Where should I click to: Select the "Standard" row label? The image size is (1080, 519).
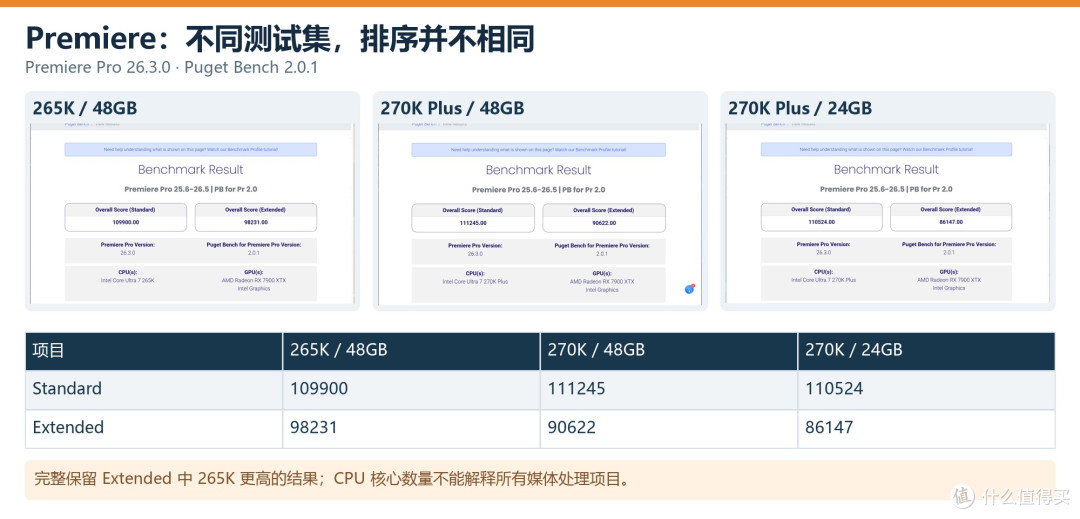(x=68, y=389)
